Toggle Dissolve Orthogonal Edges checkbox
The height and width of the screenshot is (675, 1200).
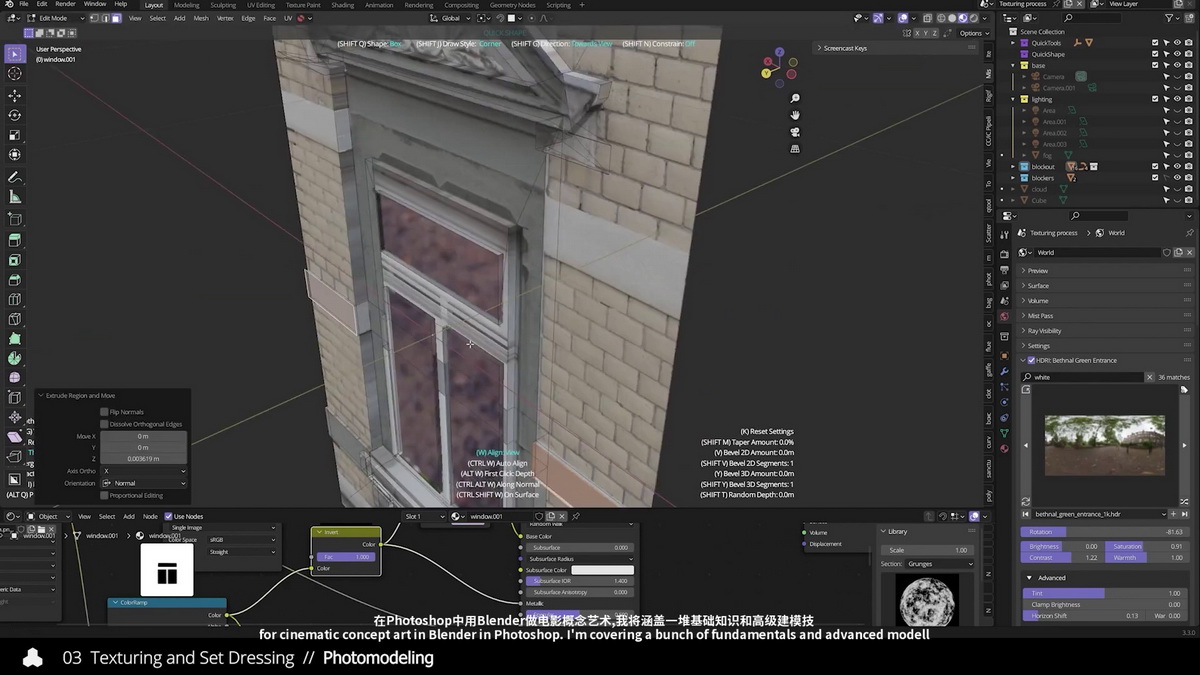[104, 424]
